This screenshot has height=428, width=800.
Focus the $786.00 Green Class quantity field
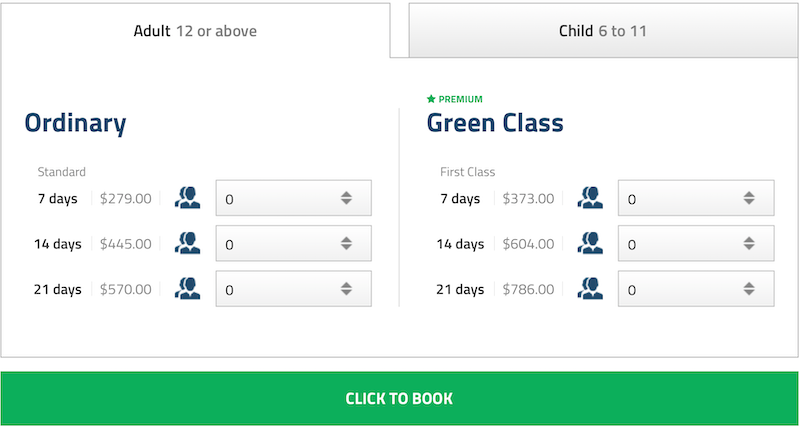click(696, 289)
